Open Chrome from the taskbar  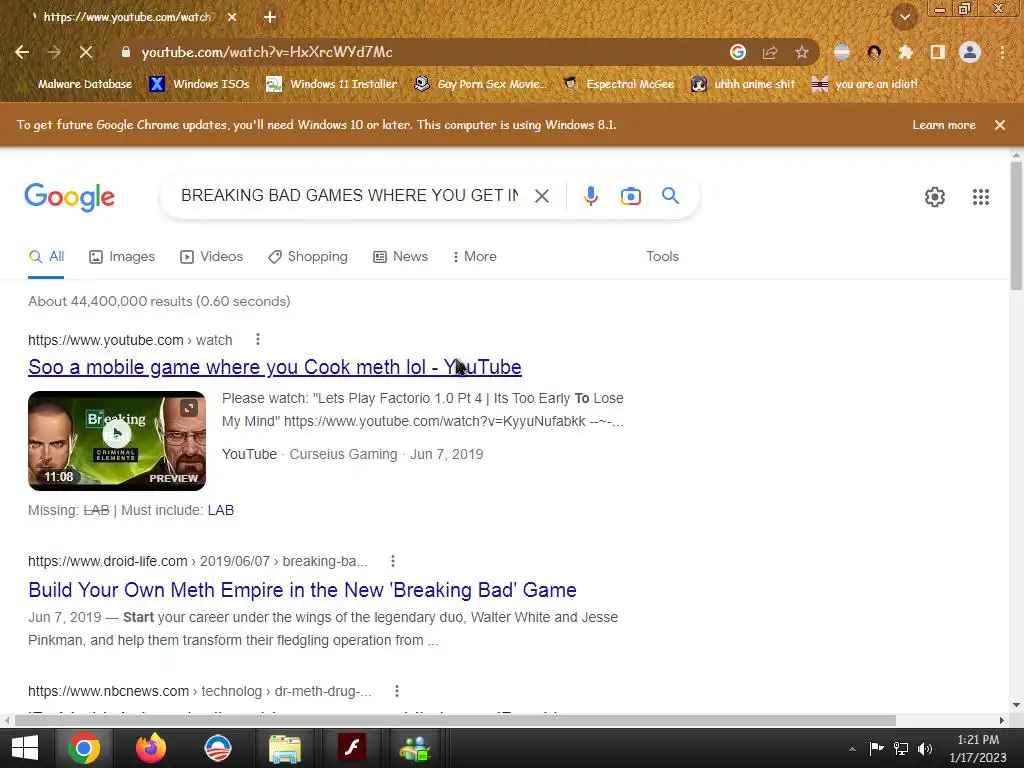point(84,748)
